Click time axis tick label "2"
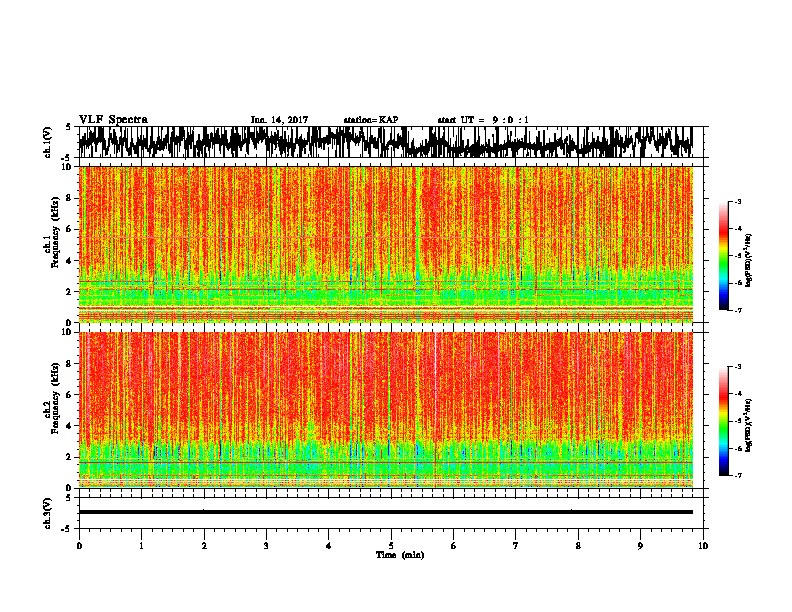 [x=204, y=546]
